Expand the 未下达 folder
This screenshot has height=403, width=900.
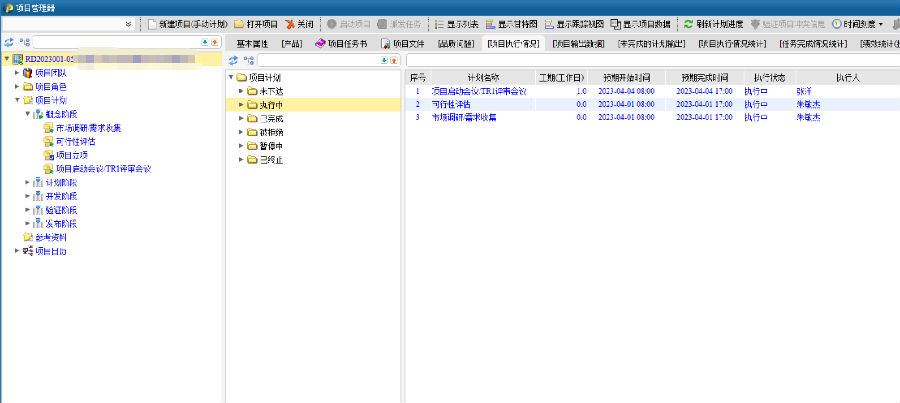pyautogui.click(x=241, y=91)
